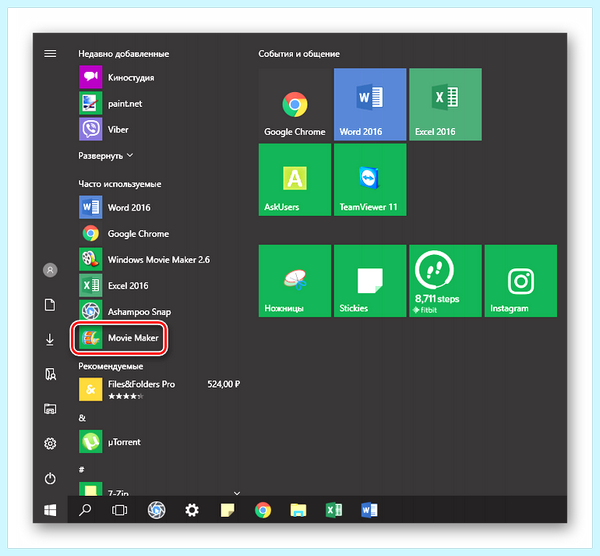Expand the 7-Zip folder chevron
Image resolution: width=600 pixels, height=556 pixels.
click(x=237, y=493)
